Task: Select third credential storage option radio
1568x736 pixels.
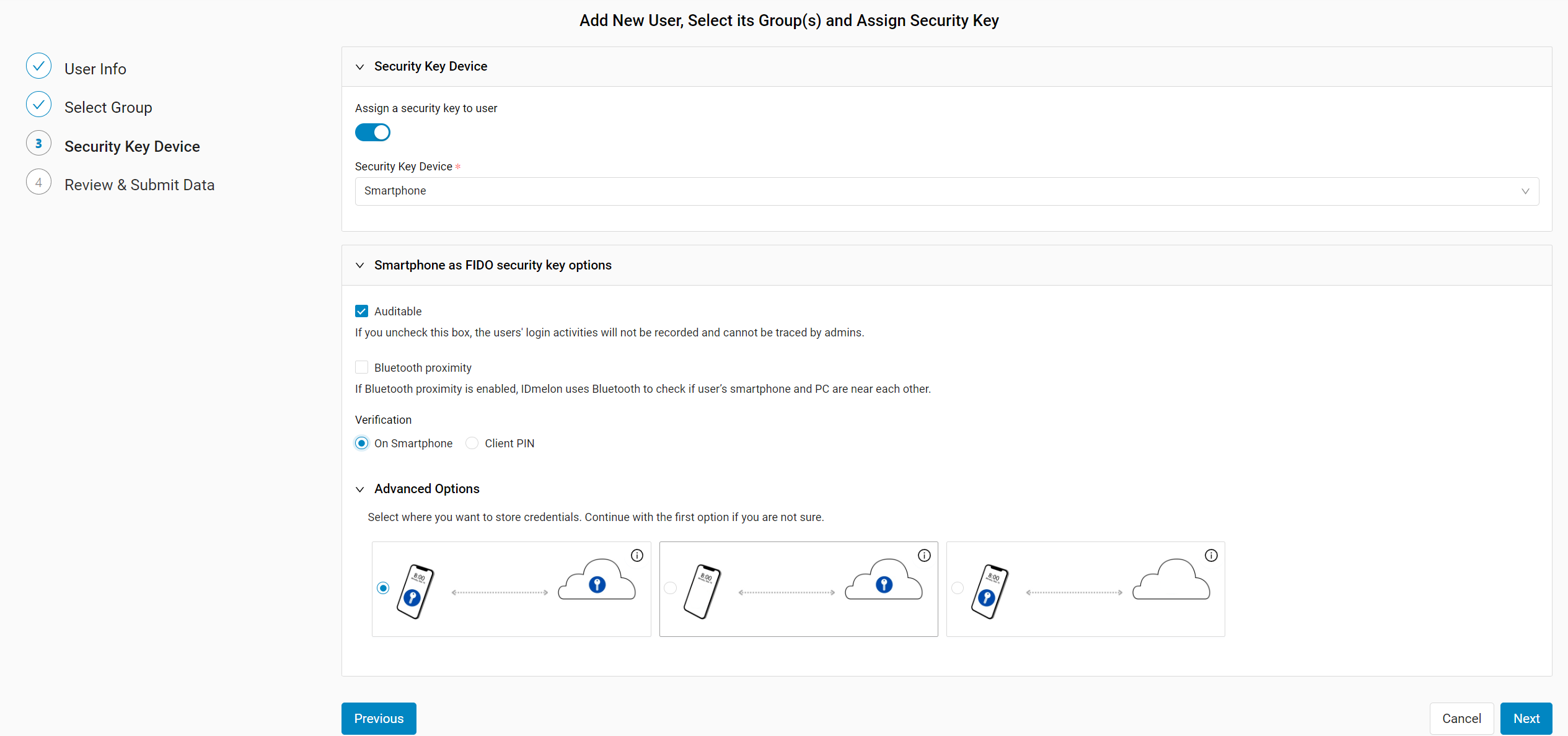Action: click(958, 588)
